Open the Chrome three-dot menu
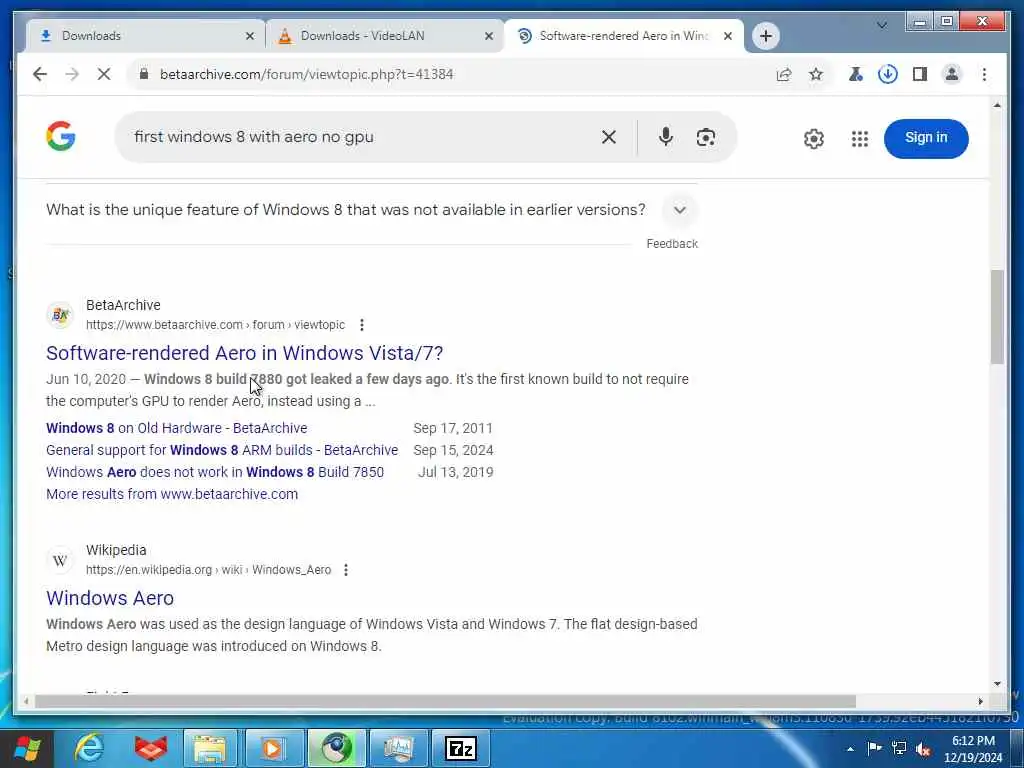 point(984,74)
